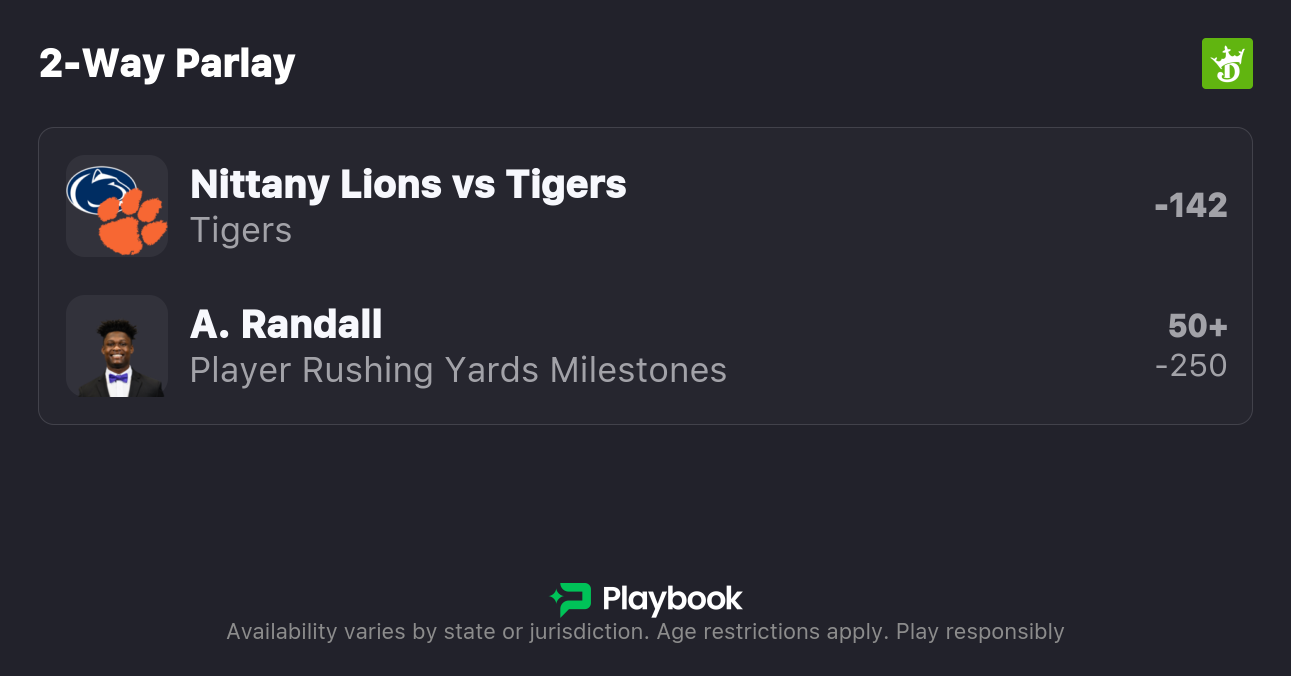
Task: Click the 2-Way Parlay heading
Action: (x=167, y=64)
